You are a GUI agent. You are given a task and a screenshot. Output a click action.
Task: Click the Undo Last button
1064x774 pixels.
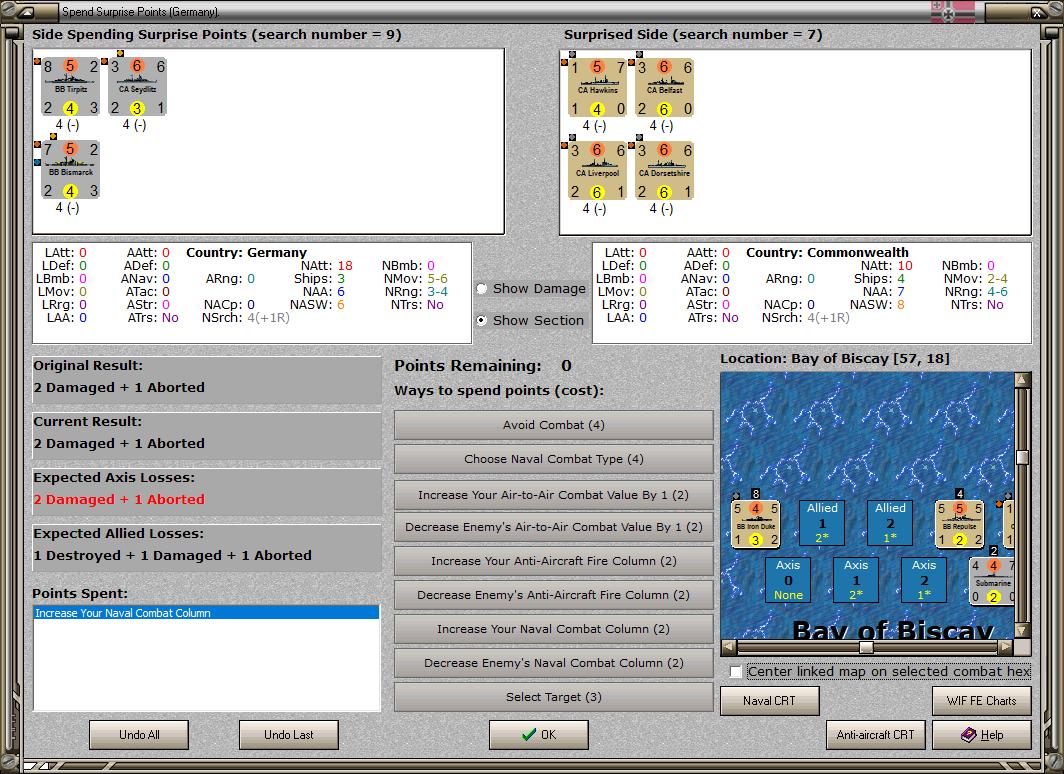click(x=289, y=735)
